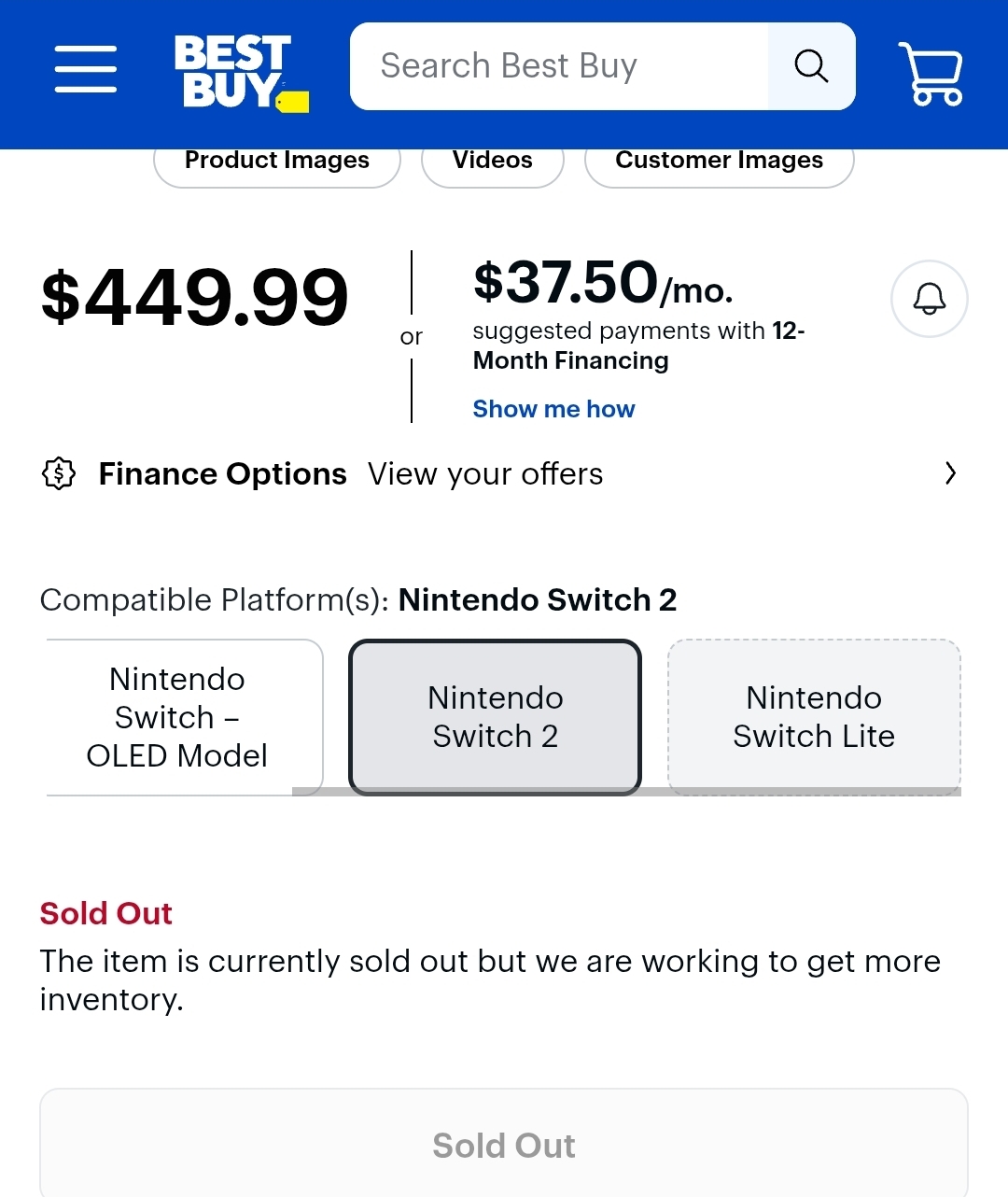Click the platform options horizontal scrollbar
The width and height of the screenshot is (1008, 1197).
pyautogui.click(x=626, y=792)
